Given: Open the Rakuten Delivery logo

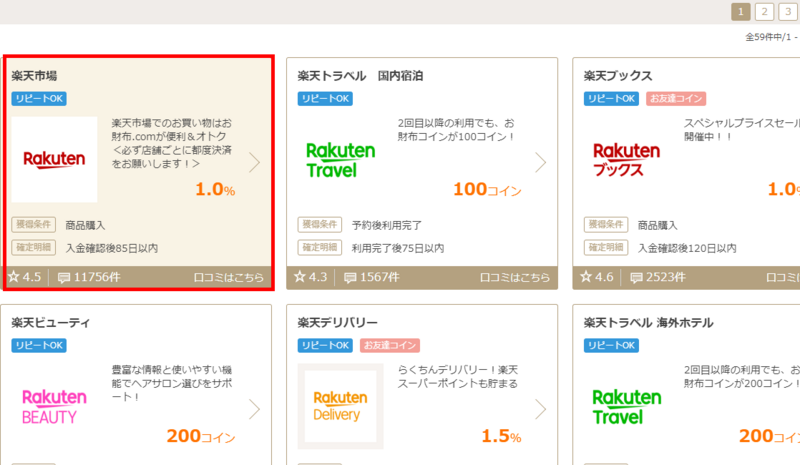Looking at the screenshot, I should (x=340, y=406).
